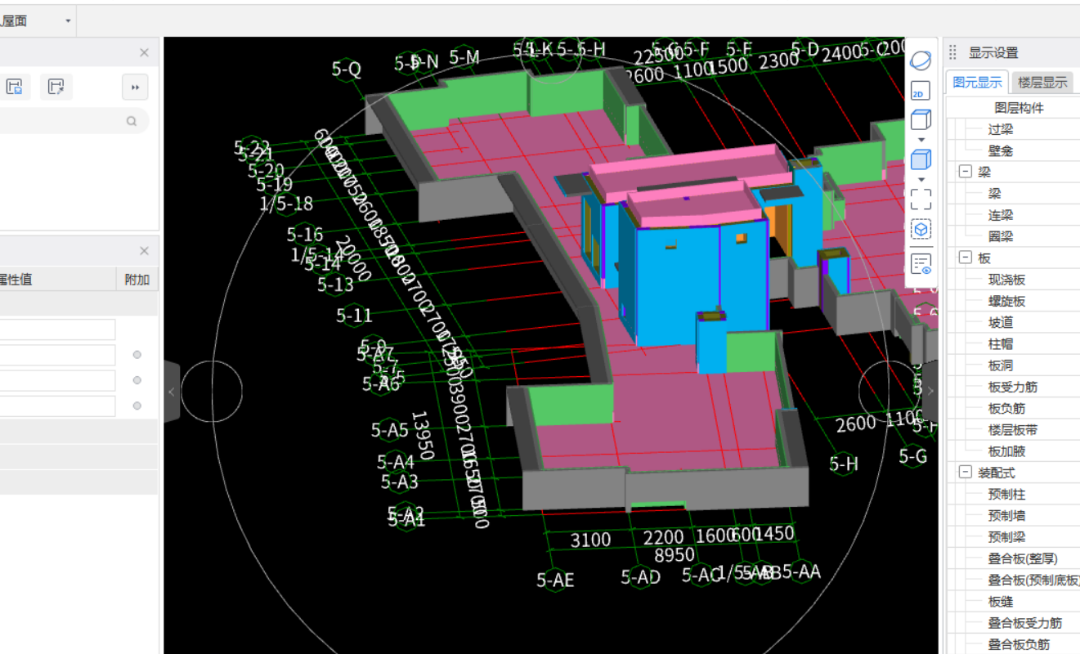Image resolution: width=1080 pixels, height=654 pixels.
Task: Select the 圈梁 tree item
Action: 1000,236
